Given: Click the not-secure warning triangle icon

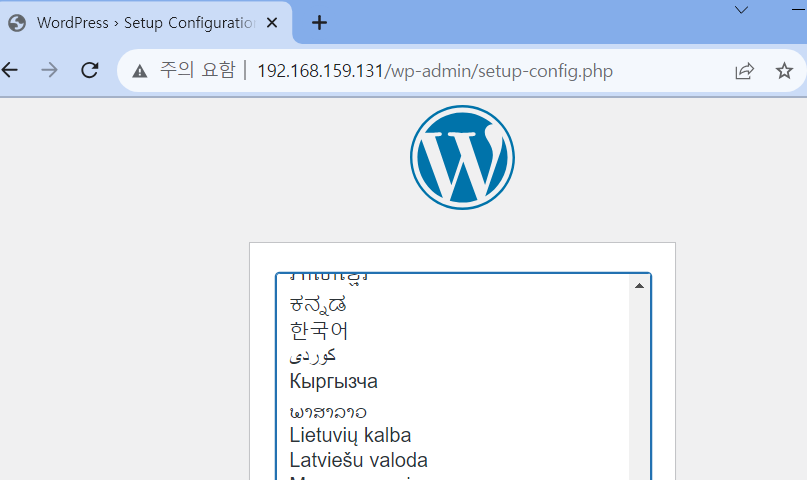Looking at the screenshot, I should (139, 71).
